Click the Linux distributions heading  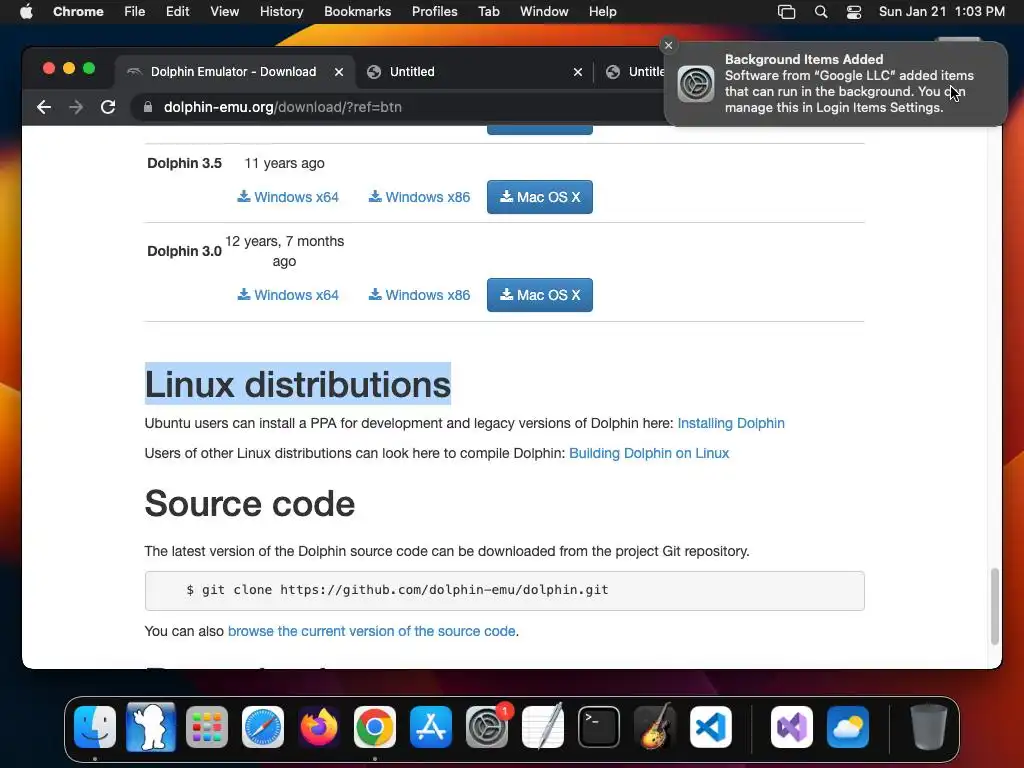click(298, 384)
